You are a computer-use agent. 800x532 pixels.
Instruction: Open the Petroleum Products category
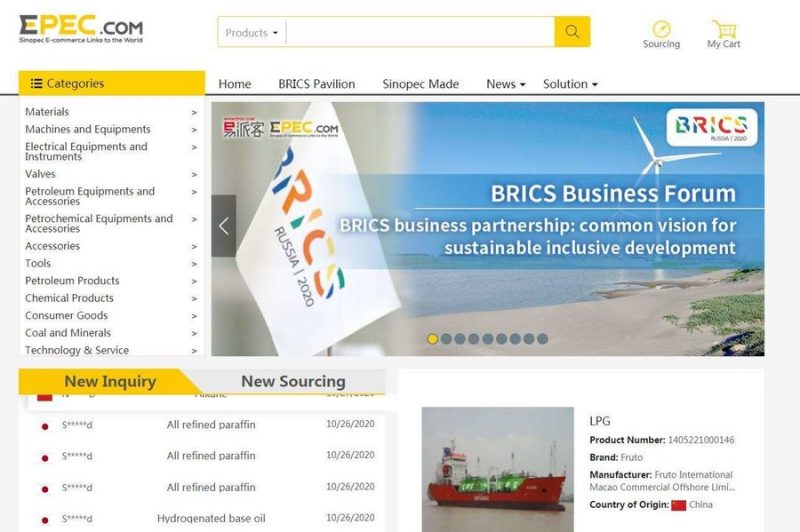point(72,281)
